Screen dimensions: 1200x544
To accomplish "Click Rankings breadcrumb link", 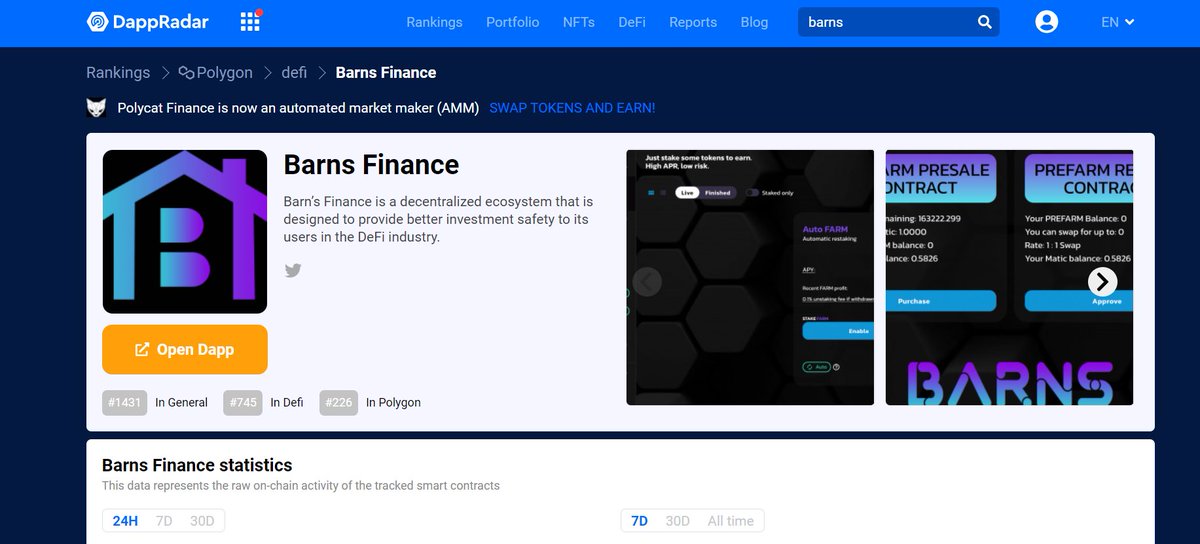I will 118,72.
